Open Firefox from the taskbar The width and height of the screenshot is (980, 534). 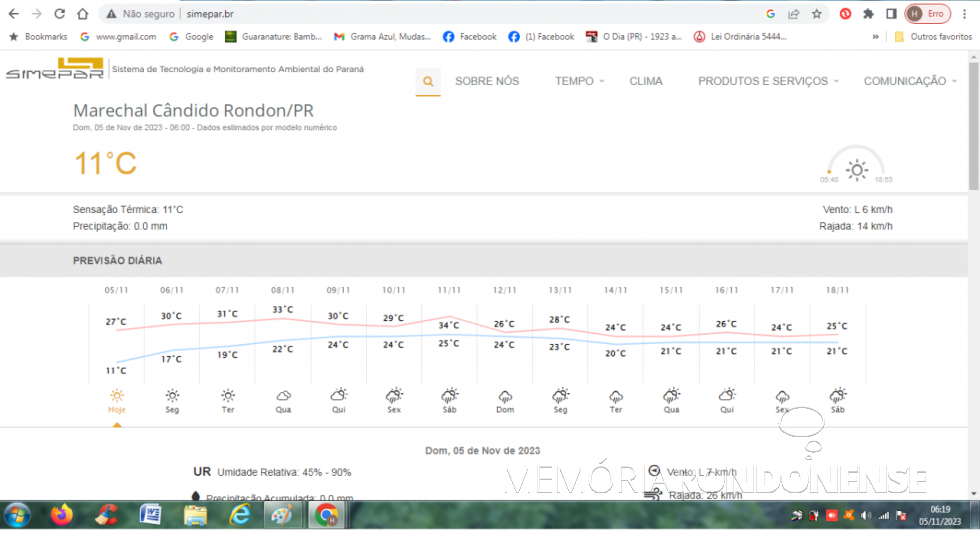tap(62, 515)
